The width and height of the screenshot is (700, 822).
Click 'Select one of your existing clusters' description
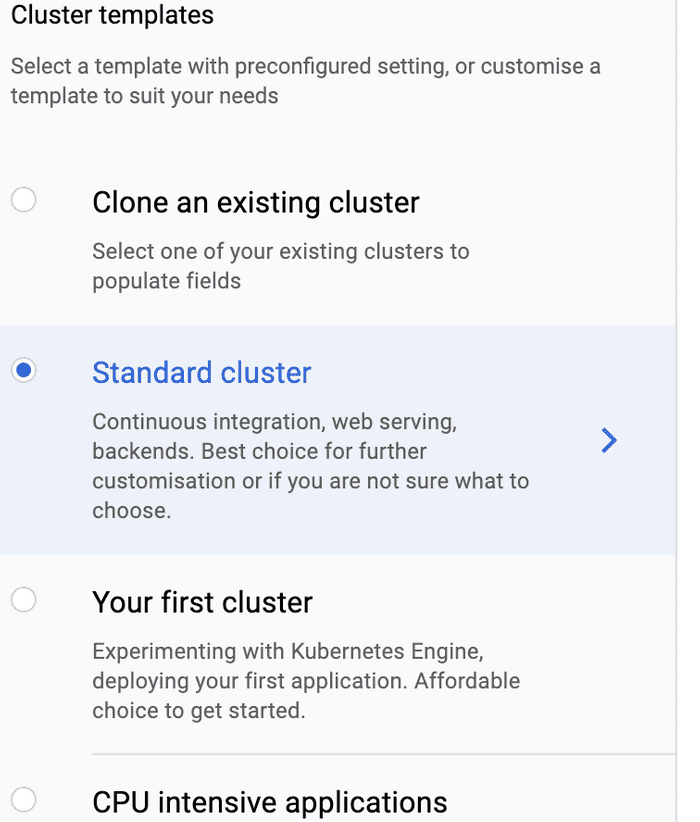[280, 251]
